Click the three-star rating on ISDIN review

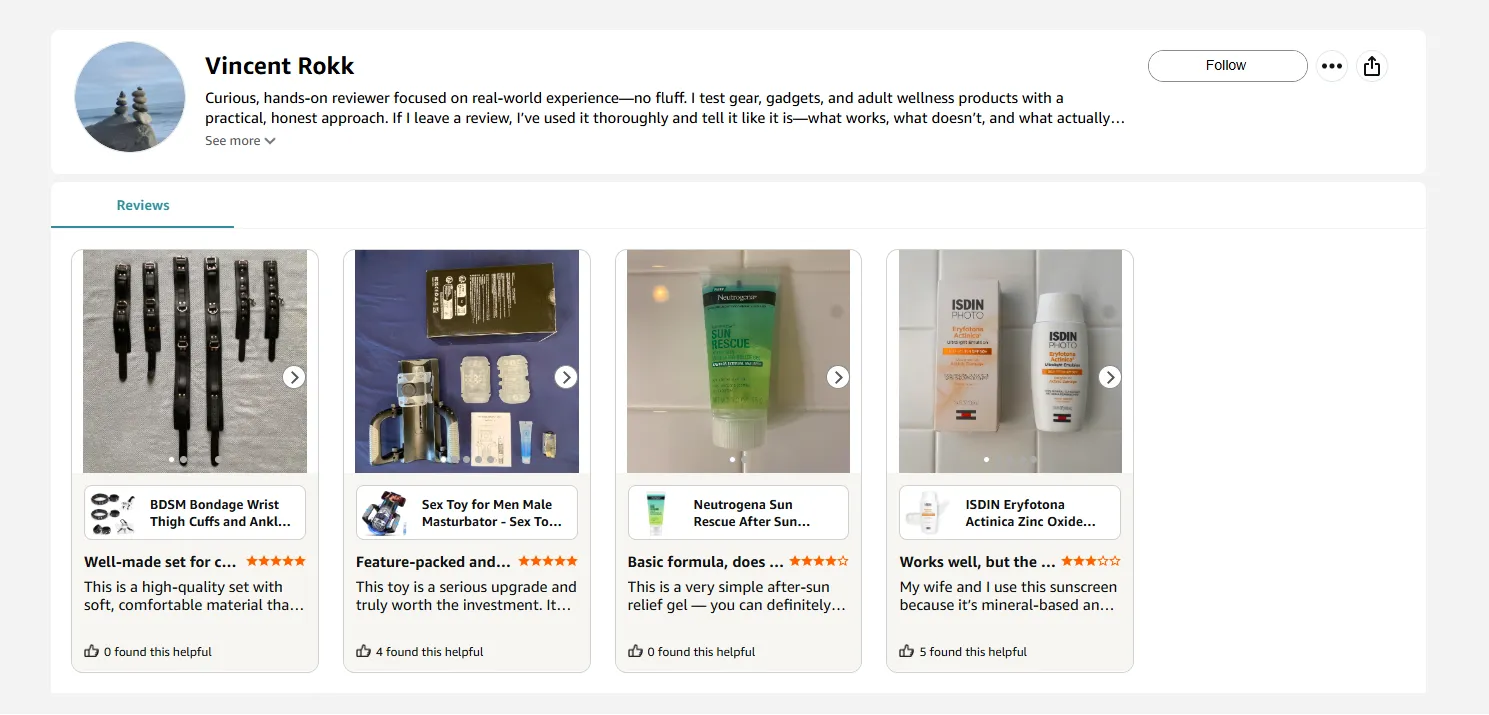[1091, 561]
